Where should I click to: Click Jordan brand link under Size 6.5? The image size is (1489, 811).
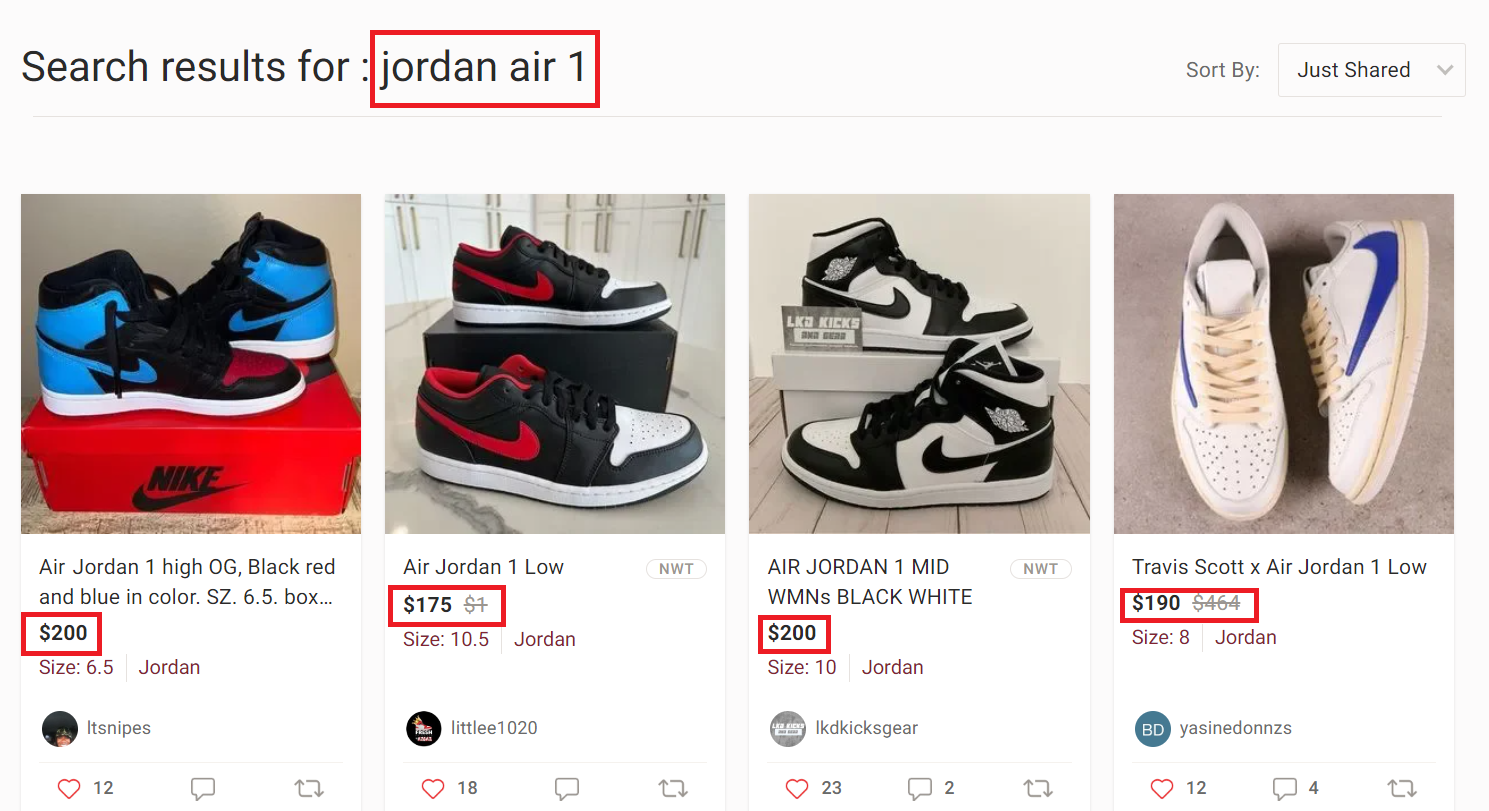click(169, 667)
